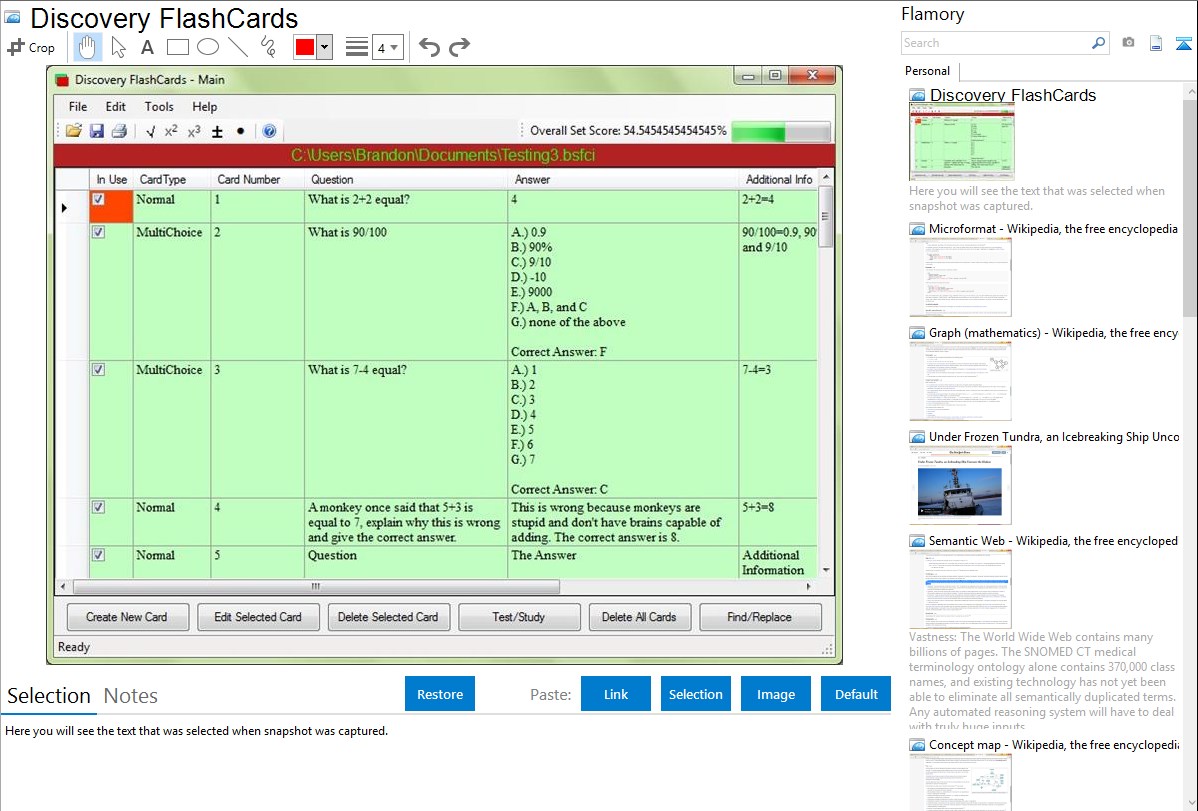The width and height of the screenshot is (1198, 811).
Task: Insert the bullet dot symbol
Action: pos(240,131)
